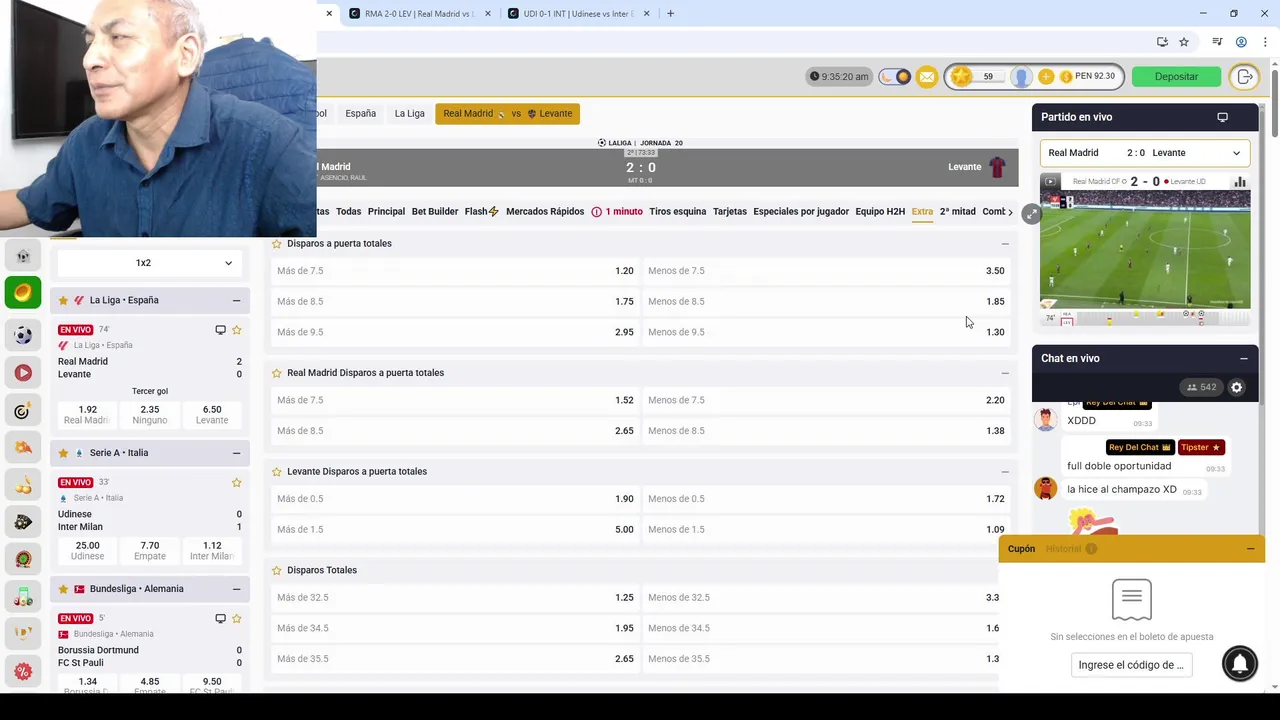This screenshot has height=720, width=1280.
Task: Click the percent promotions sidebar icon
Action: pyautogui.click(x=23, y=671)
